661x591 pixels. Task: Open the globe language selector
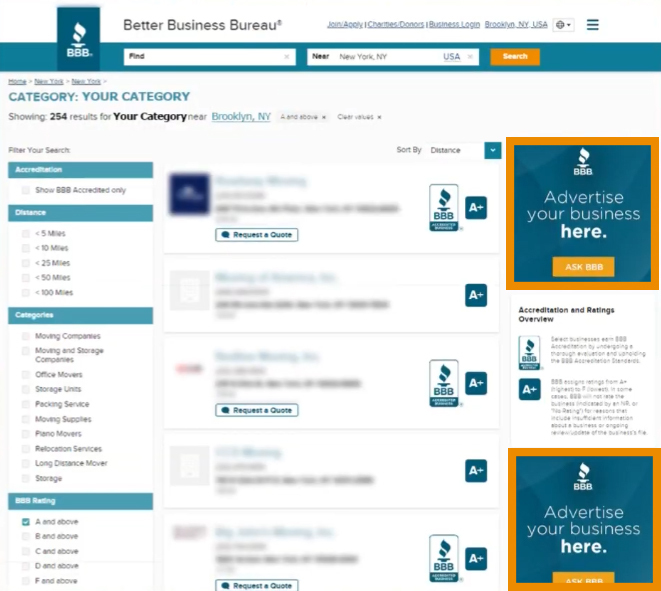pos(563,25)
